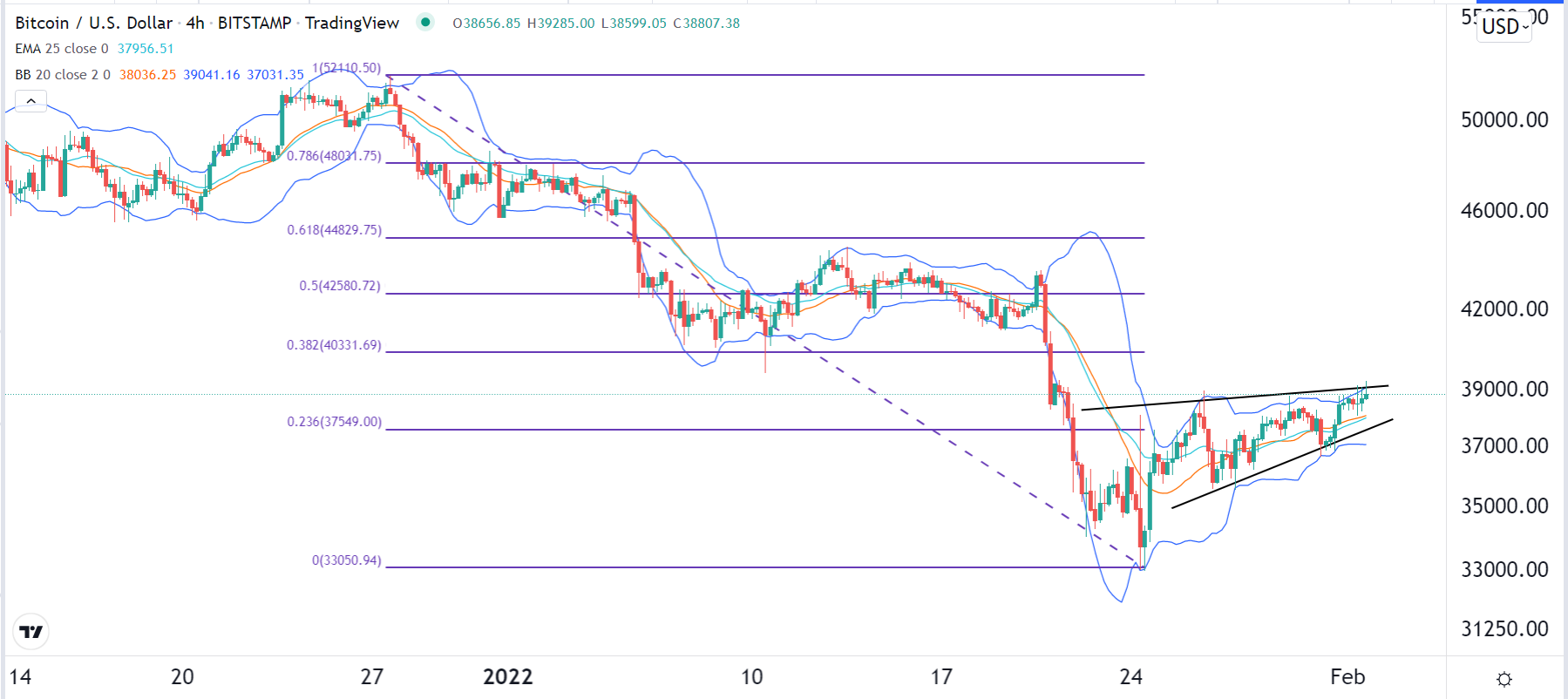
Task: Click the BB upper value 39041.16
Action: [212, 75]
